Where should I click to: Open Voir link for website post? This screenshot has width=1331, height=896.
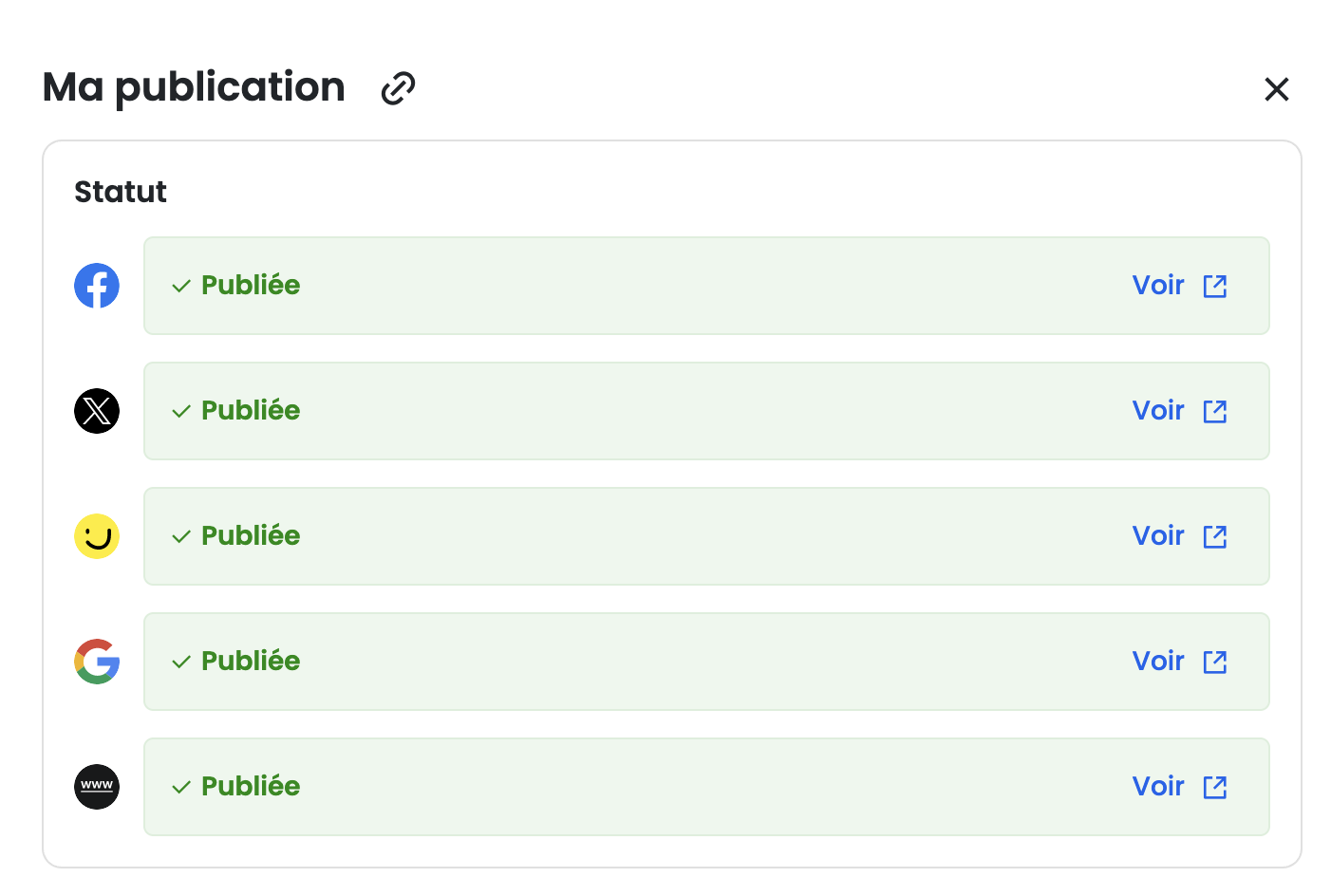click(1158, 787)
